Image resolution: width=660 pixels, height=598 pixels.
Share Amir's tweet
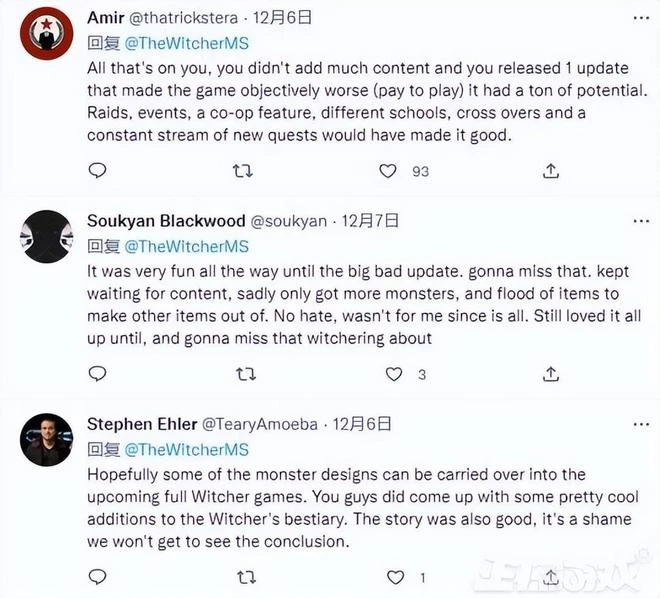tap(550, 171)
